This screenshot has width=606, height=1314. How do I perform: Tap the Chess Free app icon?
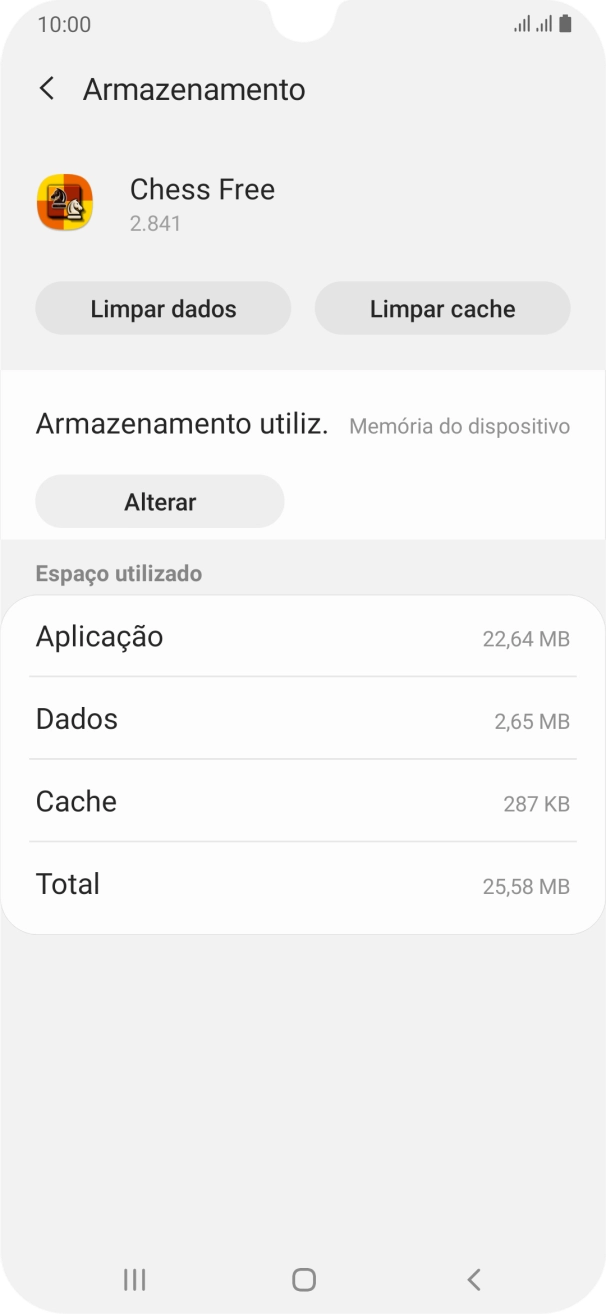coord(66,203)
